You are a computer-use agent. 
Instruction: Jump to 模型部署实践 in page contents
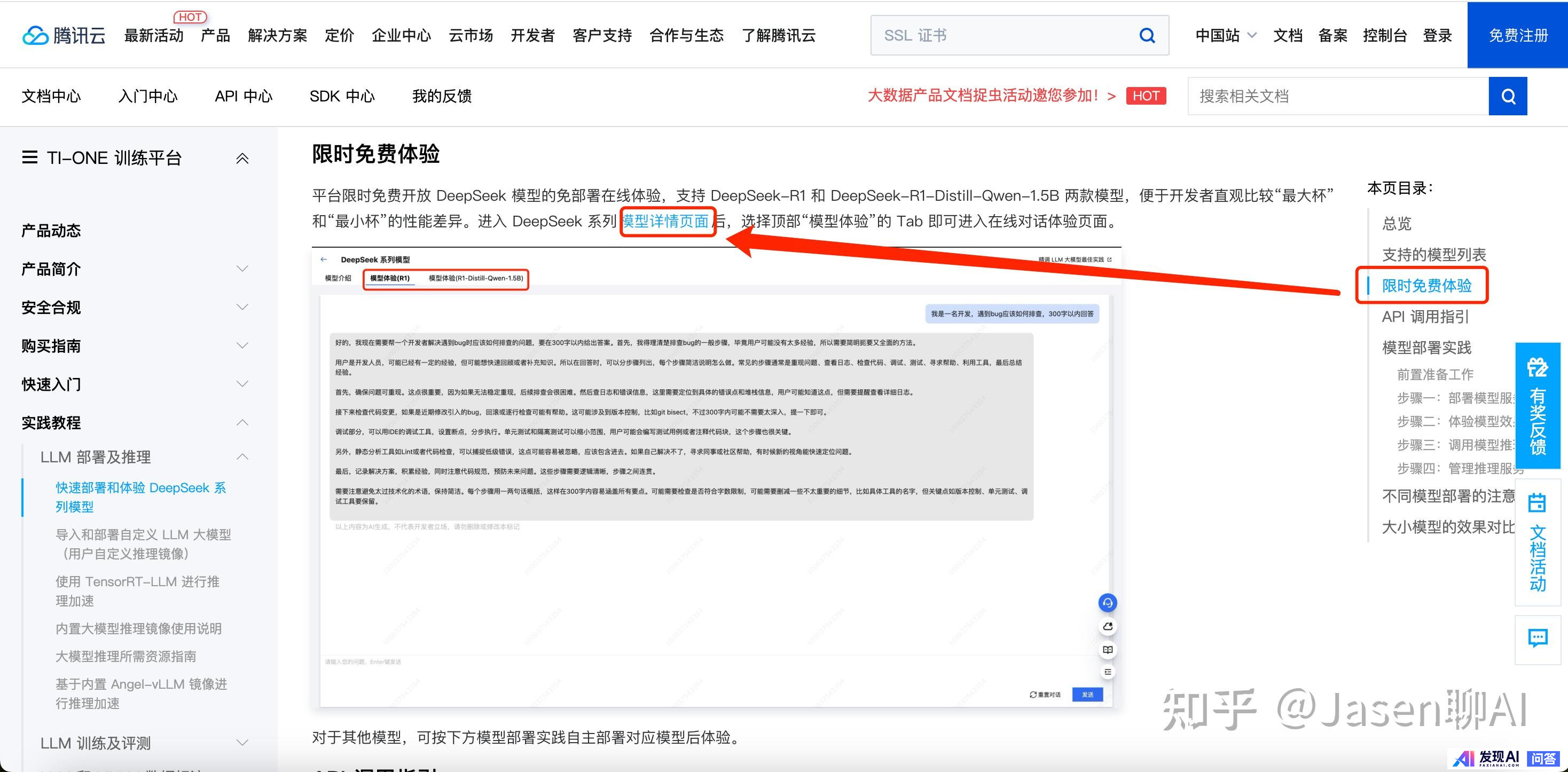pos(1426,348)
